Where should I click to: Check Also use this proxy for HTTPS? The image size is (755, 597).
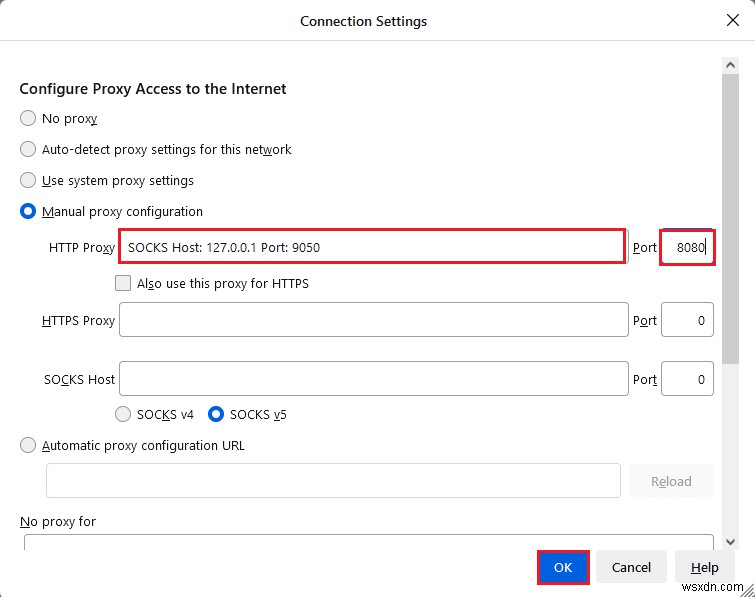click(x=123, y=283)
